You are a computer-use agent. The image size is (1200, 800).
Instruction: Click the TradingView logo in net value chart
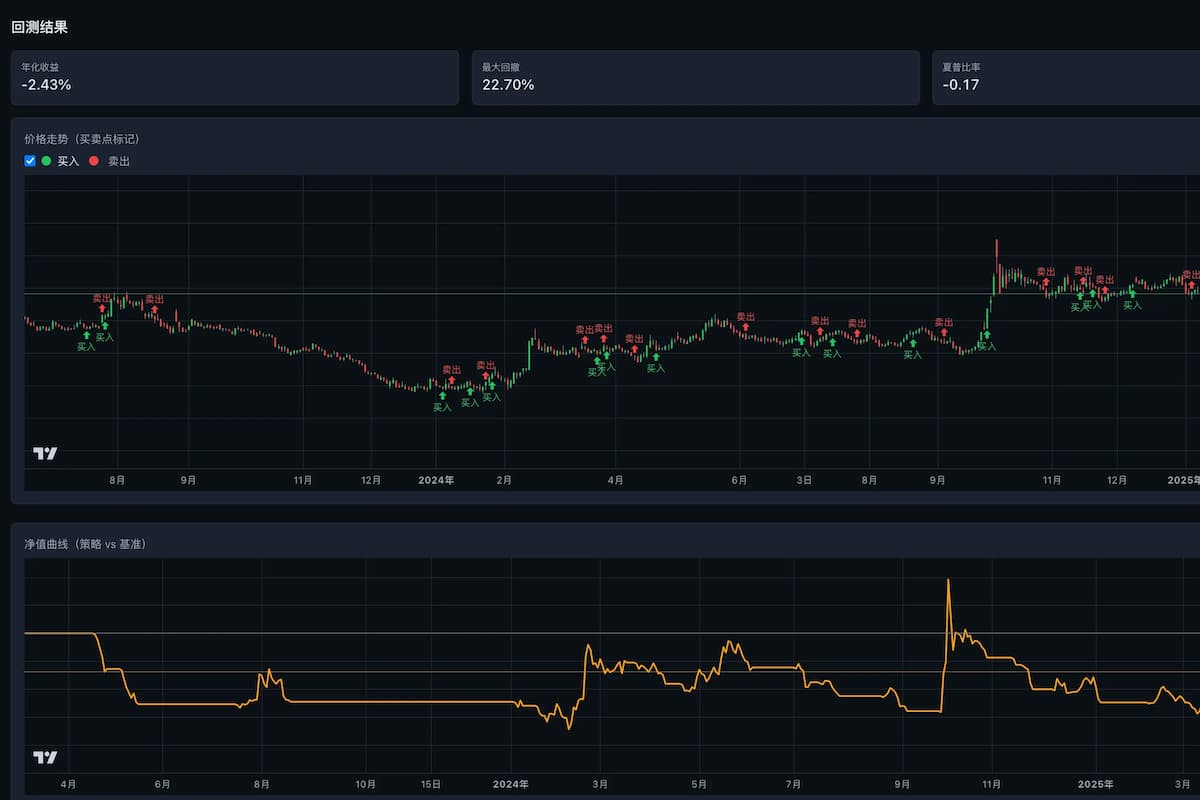click(x=45, y=757)
